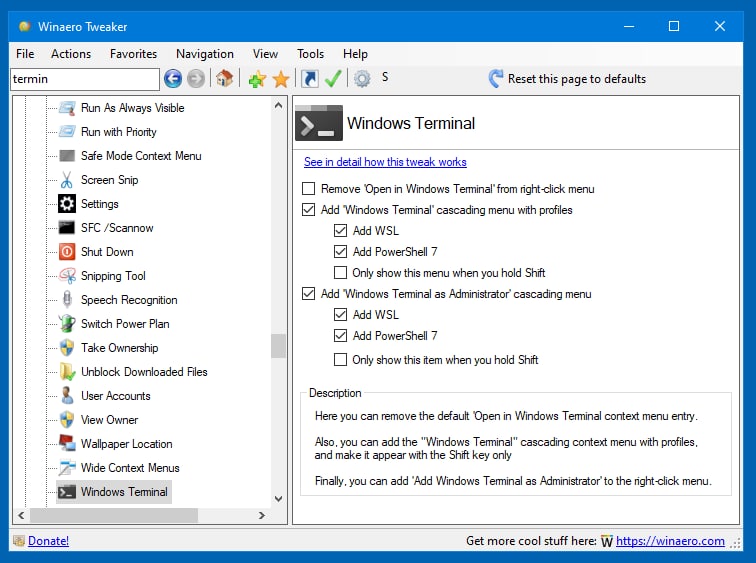Screen dimensions: 756x563
Task: Click horizontal scroll right arrow in tree
Action: [x=261, y=515]
